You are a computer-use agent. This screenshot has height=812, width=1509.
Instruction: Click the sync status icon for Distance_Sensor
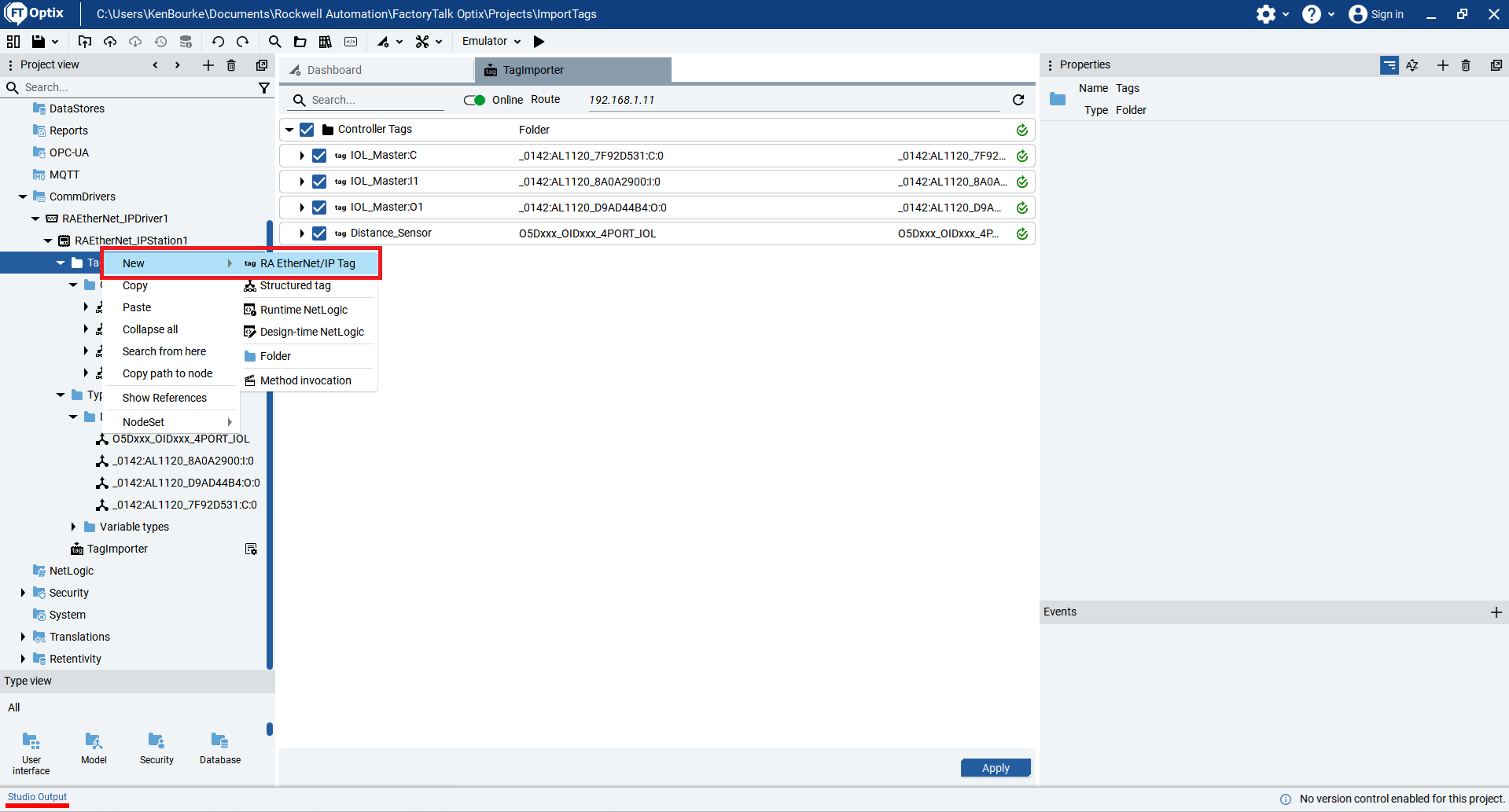click(x=1022, y=233)
